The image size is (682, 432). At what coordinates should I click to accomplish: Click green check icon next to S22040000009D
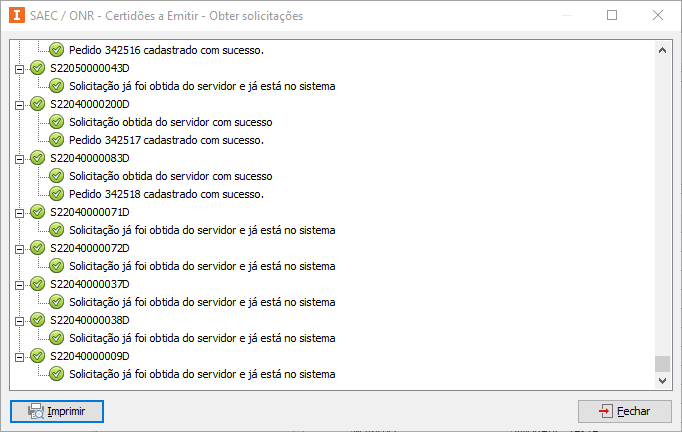tap(38, 356)
